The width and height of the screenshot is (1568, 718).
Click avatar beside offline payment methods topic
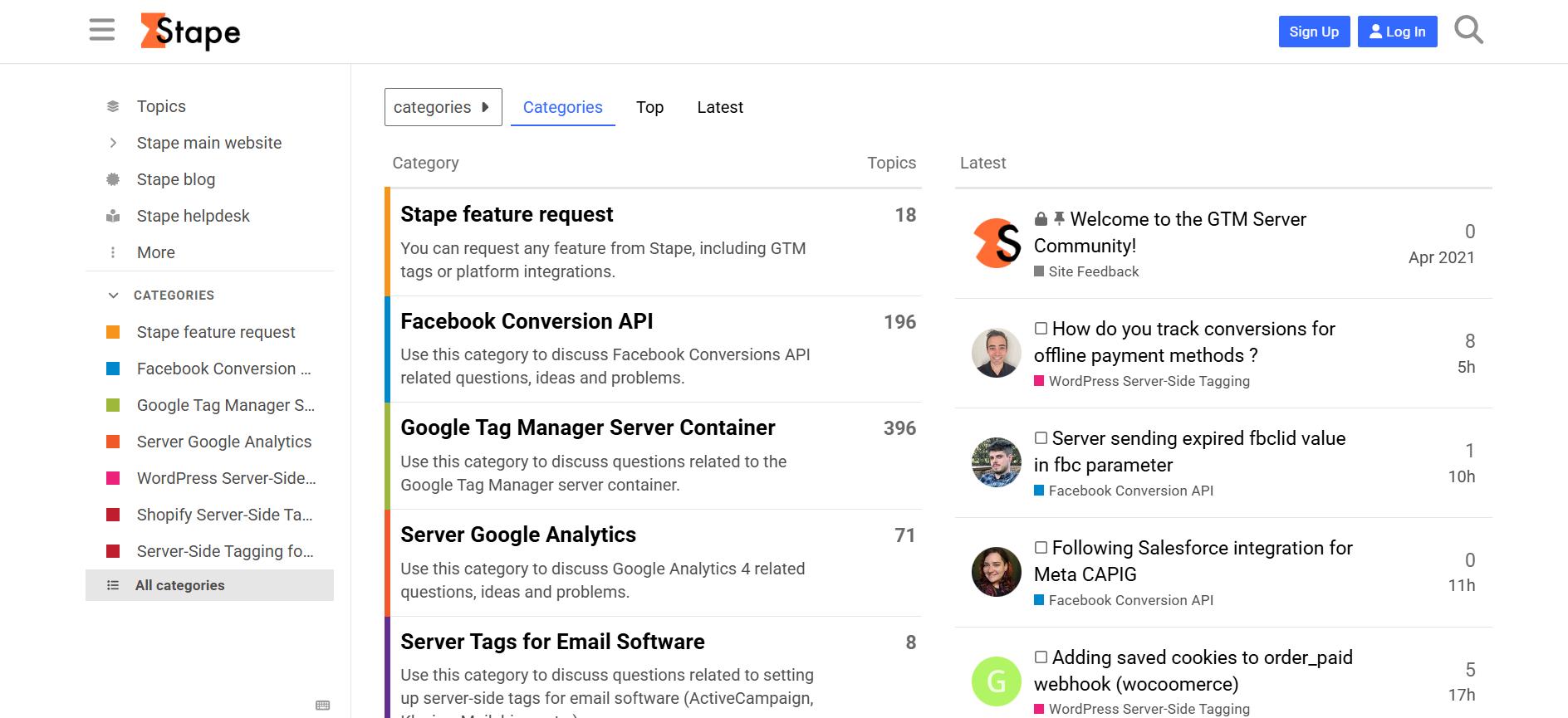tap(997, 353)
